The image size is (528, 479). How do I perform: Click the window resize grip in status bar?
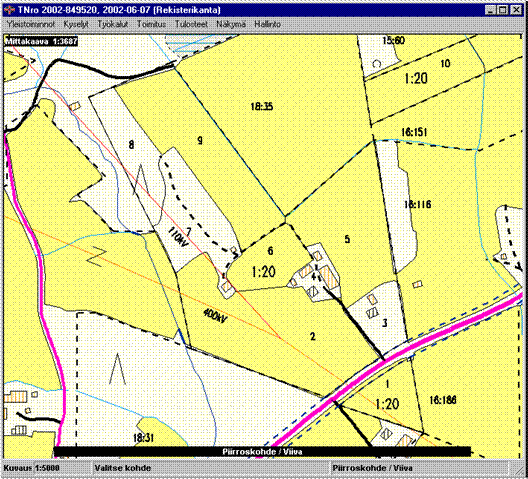point(519,468)
